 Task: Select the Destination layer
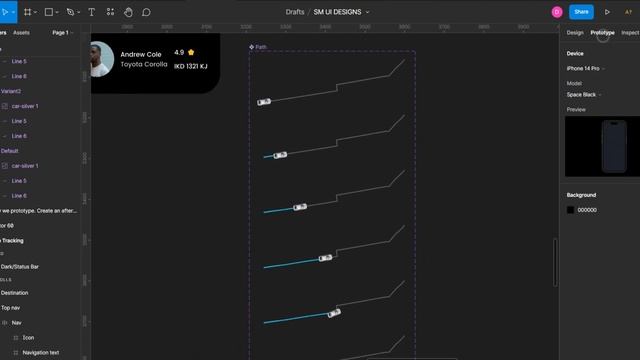click(x=14, y=293)
